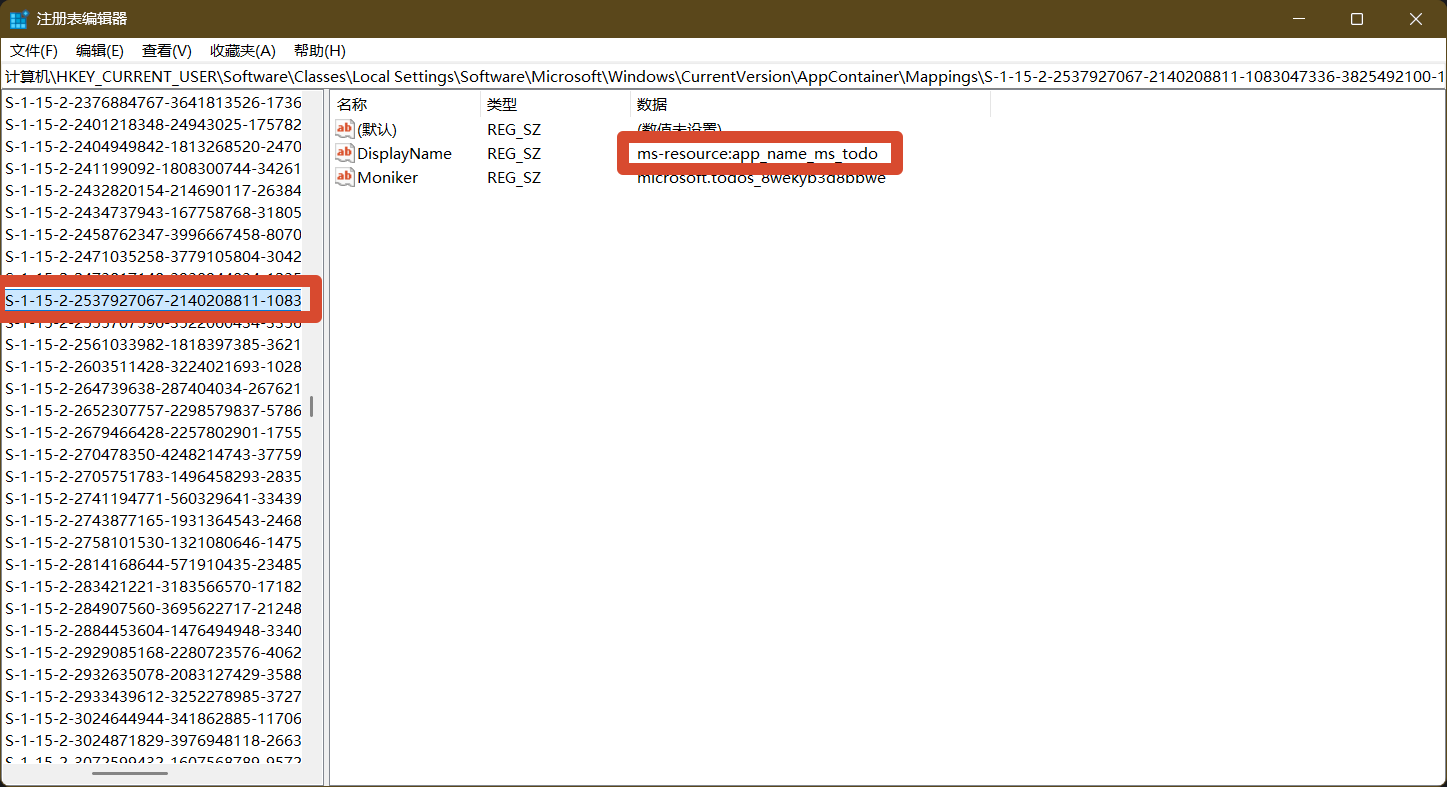Click the Registry Editor app icon in title bar
This screenshot has height=787, width=1447.
point(18,19)
